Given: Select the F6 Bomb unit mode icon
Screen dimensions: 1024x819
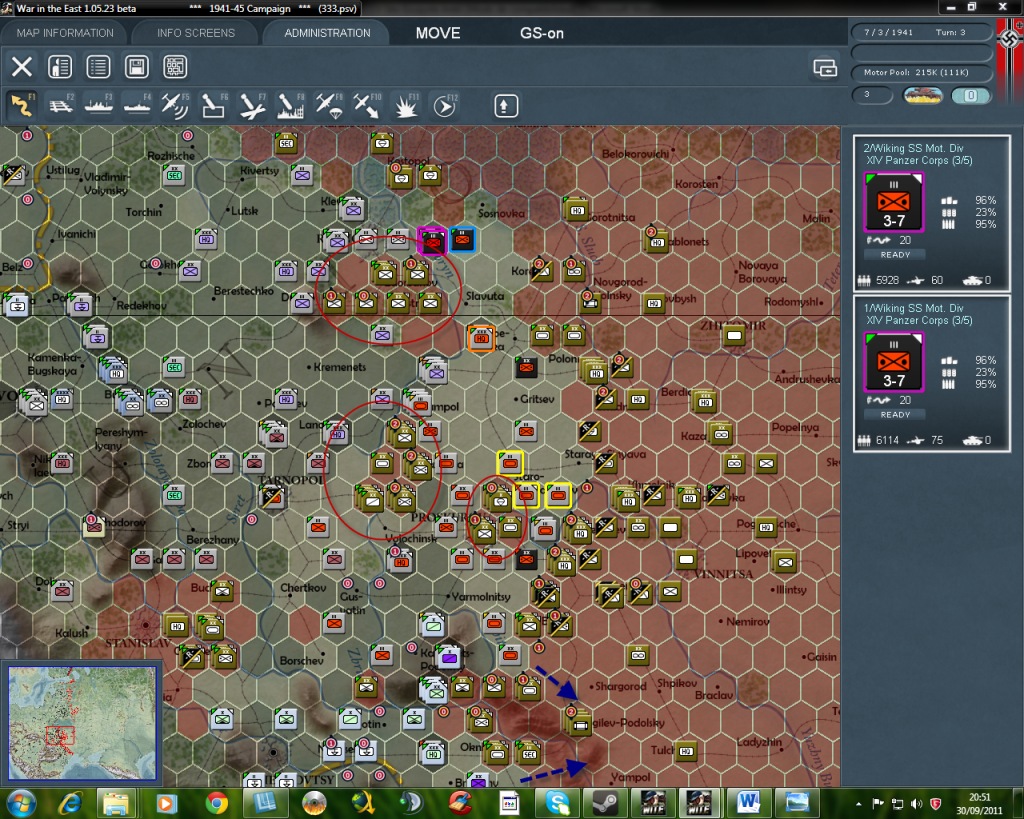Looking at the screenshot, I should 214,106.
